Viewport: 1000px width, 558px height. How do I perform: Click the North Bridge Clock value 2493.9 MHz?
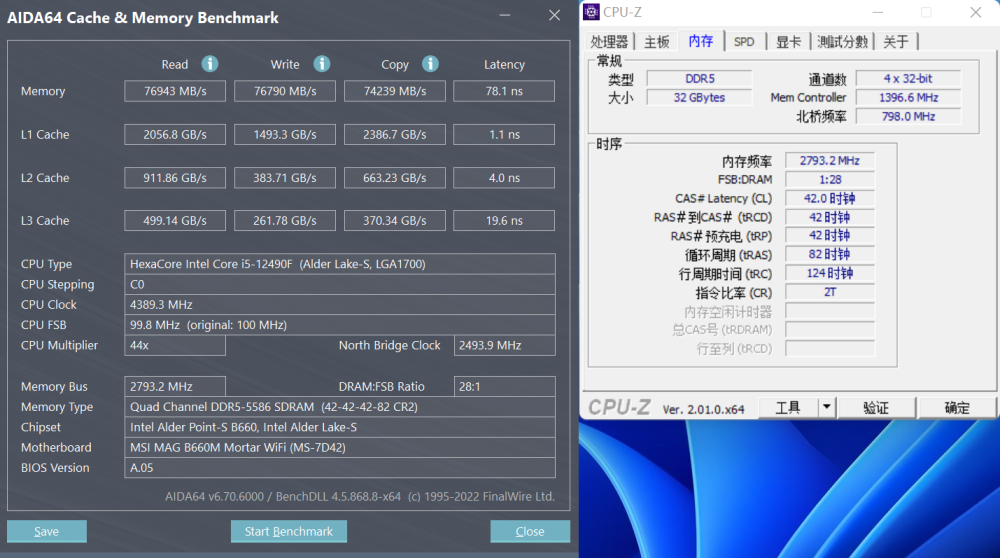504,345
